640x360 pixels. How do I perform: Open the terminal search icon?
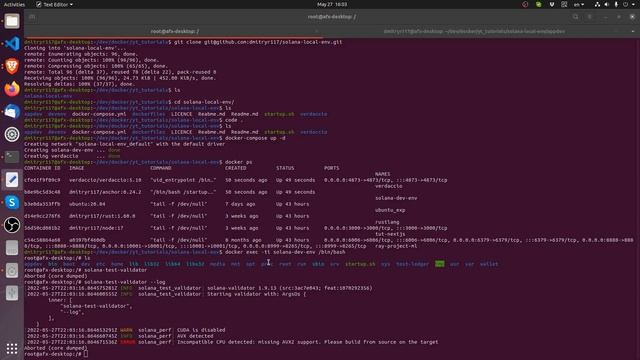(x=576, y=17)
